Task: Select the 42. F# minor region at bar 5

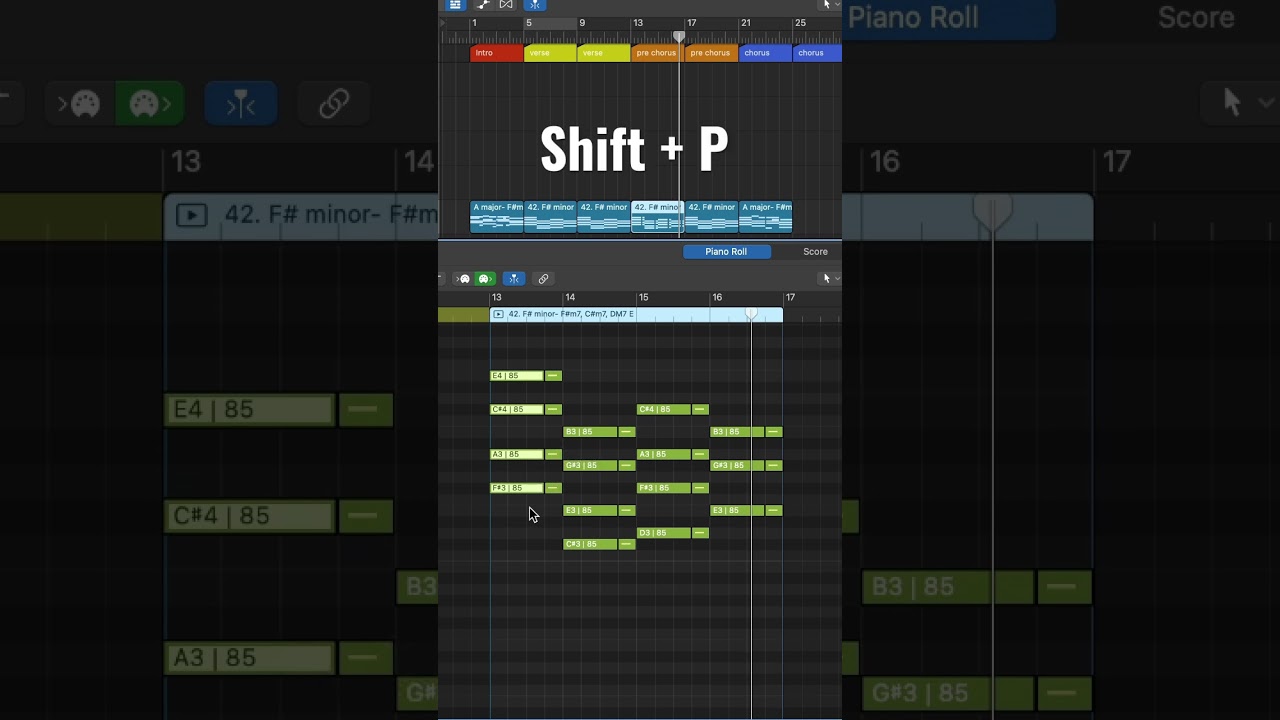Action: [x=551, y=217]
